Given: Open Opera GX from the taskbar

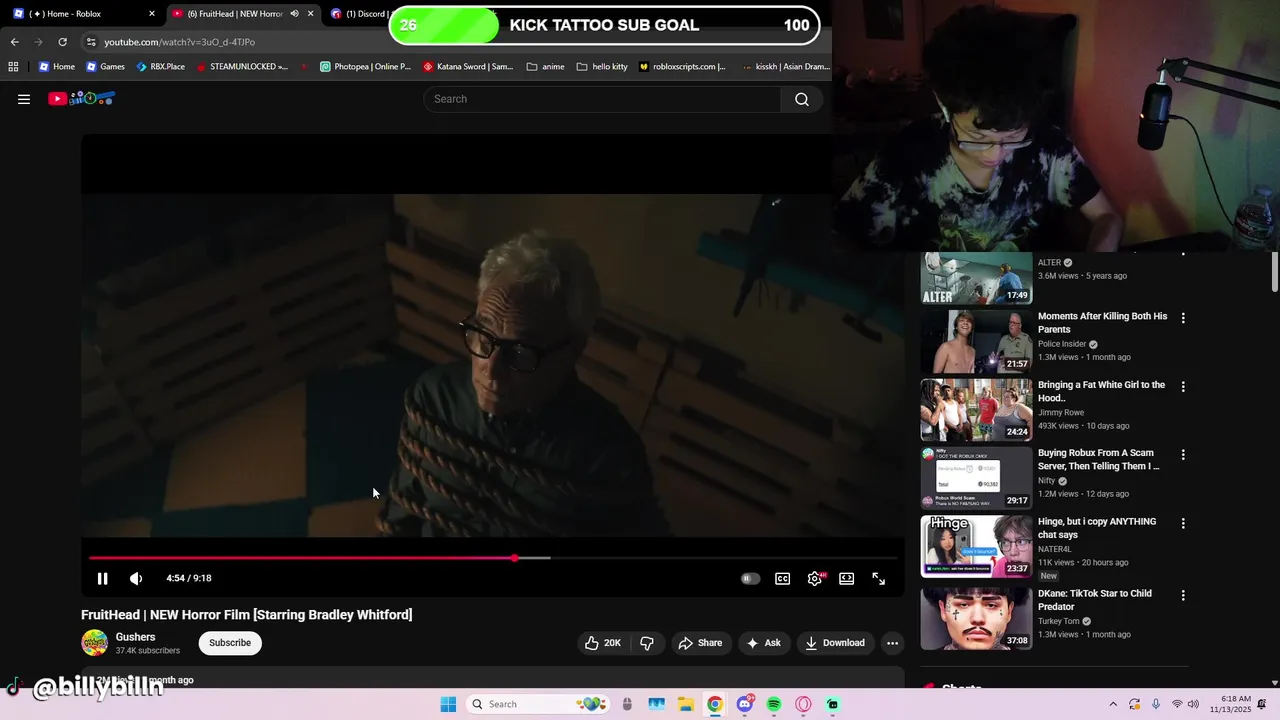Looking at the screenshot, I should (803, 704).
